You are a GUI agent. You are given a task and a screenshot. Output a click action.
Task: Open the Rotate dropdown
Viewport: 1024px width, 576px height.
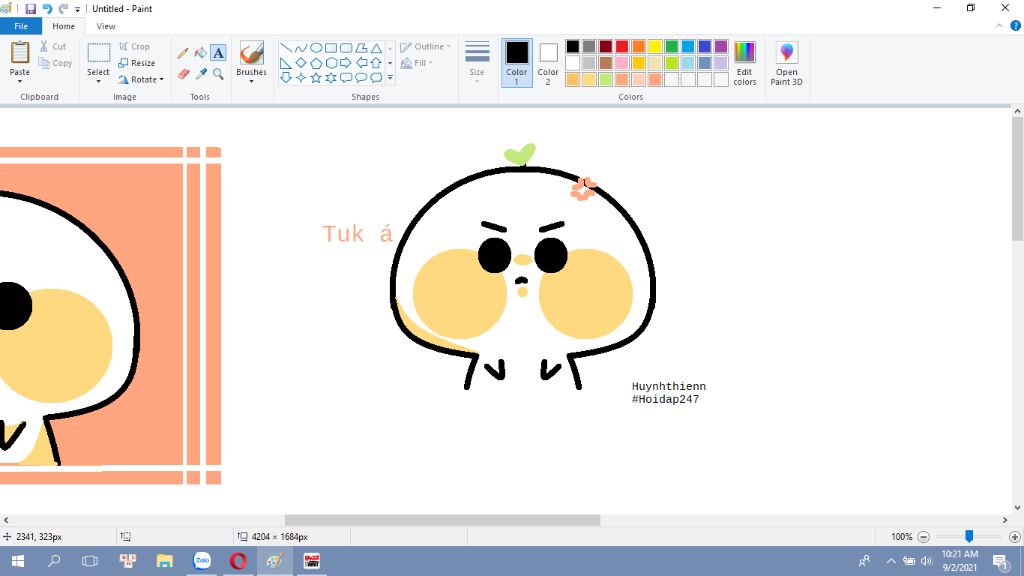pos(140,80)
